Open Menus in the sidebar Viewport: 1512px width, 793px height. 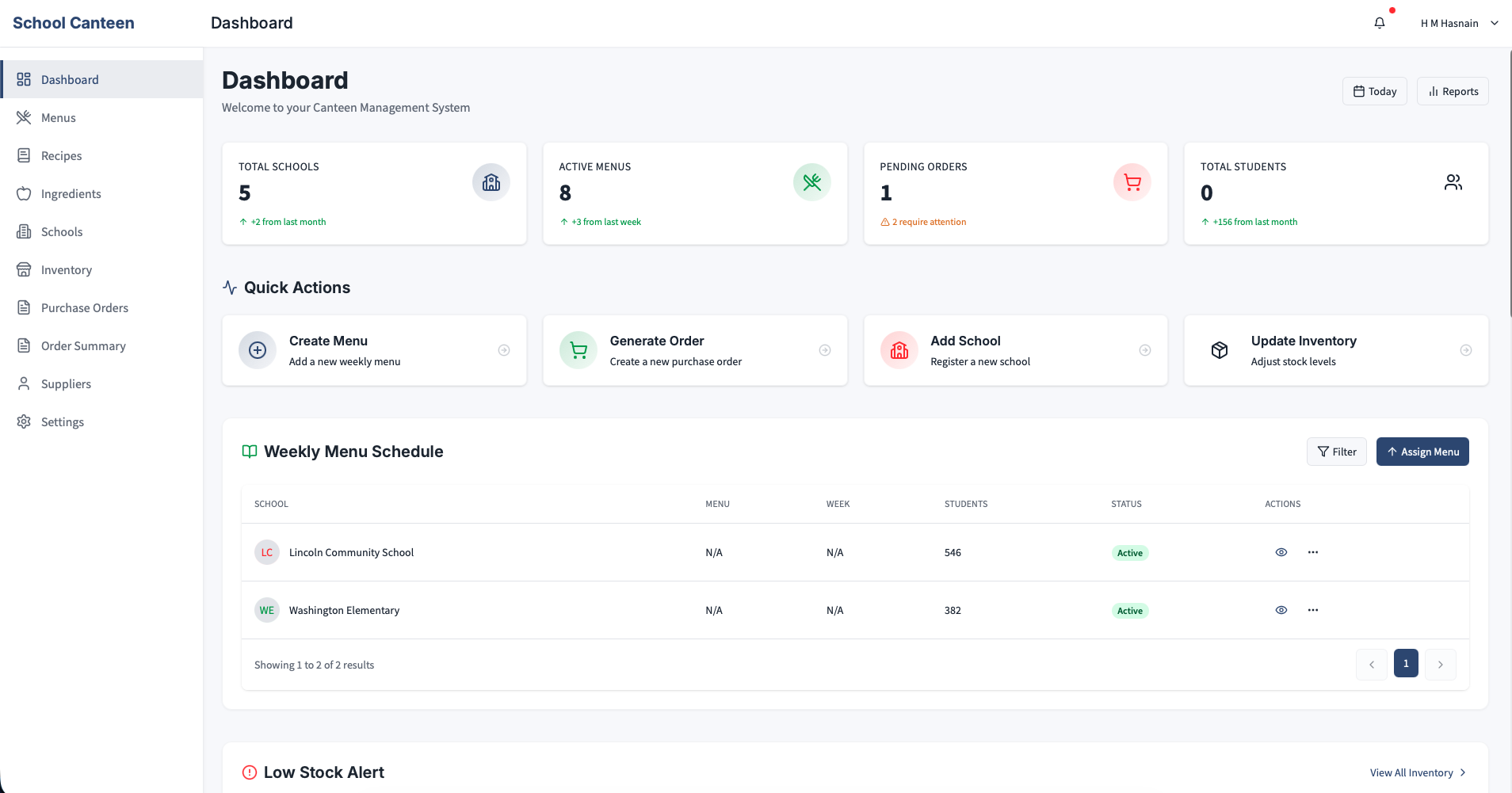(101, 117)
